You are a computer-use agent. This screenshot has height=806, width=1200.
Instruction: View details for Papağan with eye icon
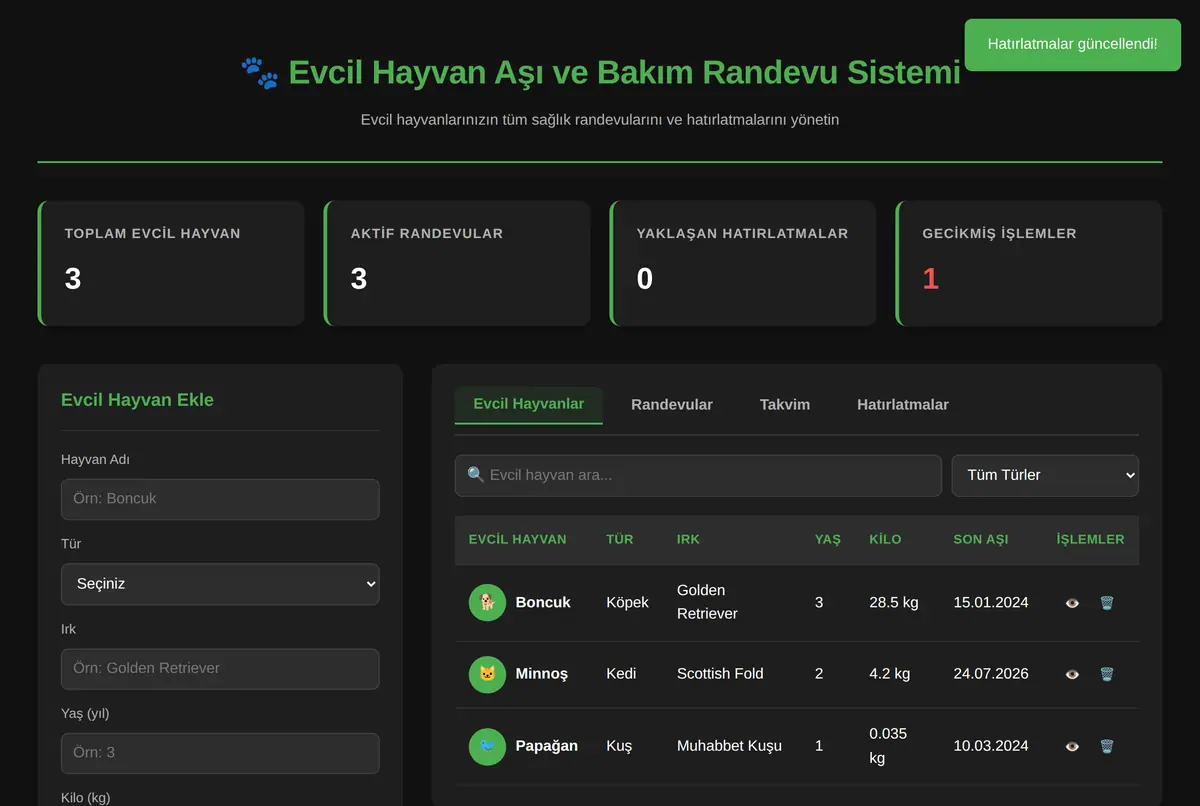(1072, 746)
